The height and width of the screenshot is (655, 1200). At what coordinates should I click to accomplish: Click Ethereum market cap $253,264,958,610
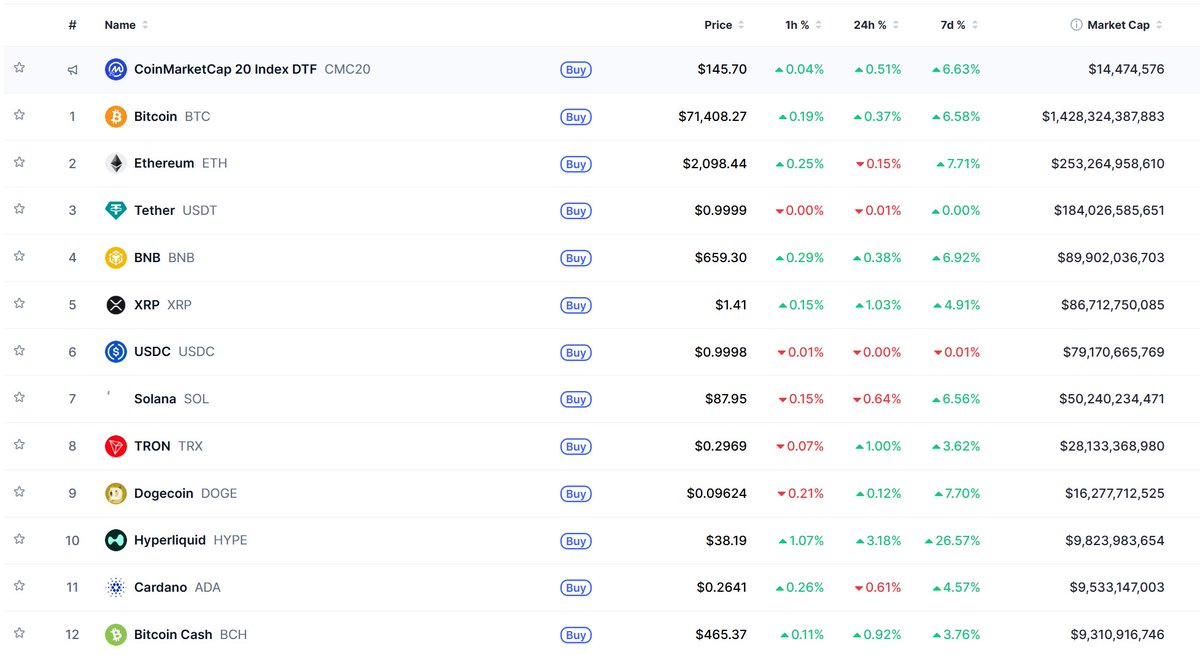pyautogui.click(x=1108, y=164)
